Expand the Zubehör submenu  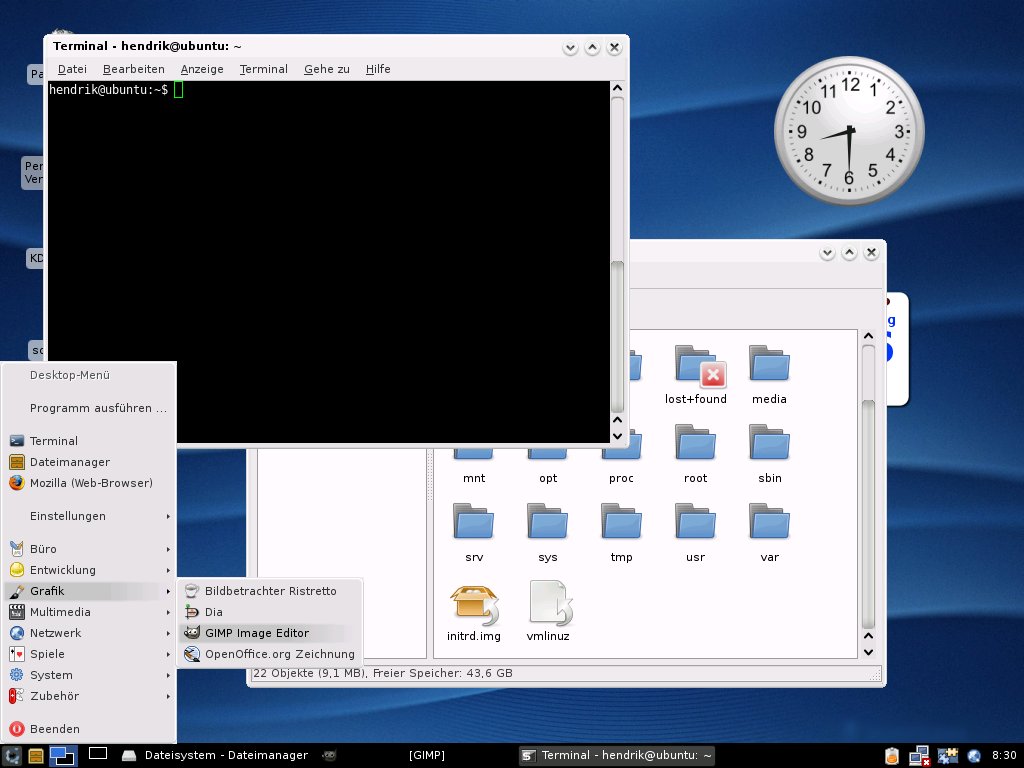click(89, 696)
